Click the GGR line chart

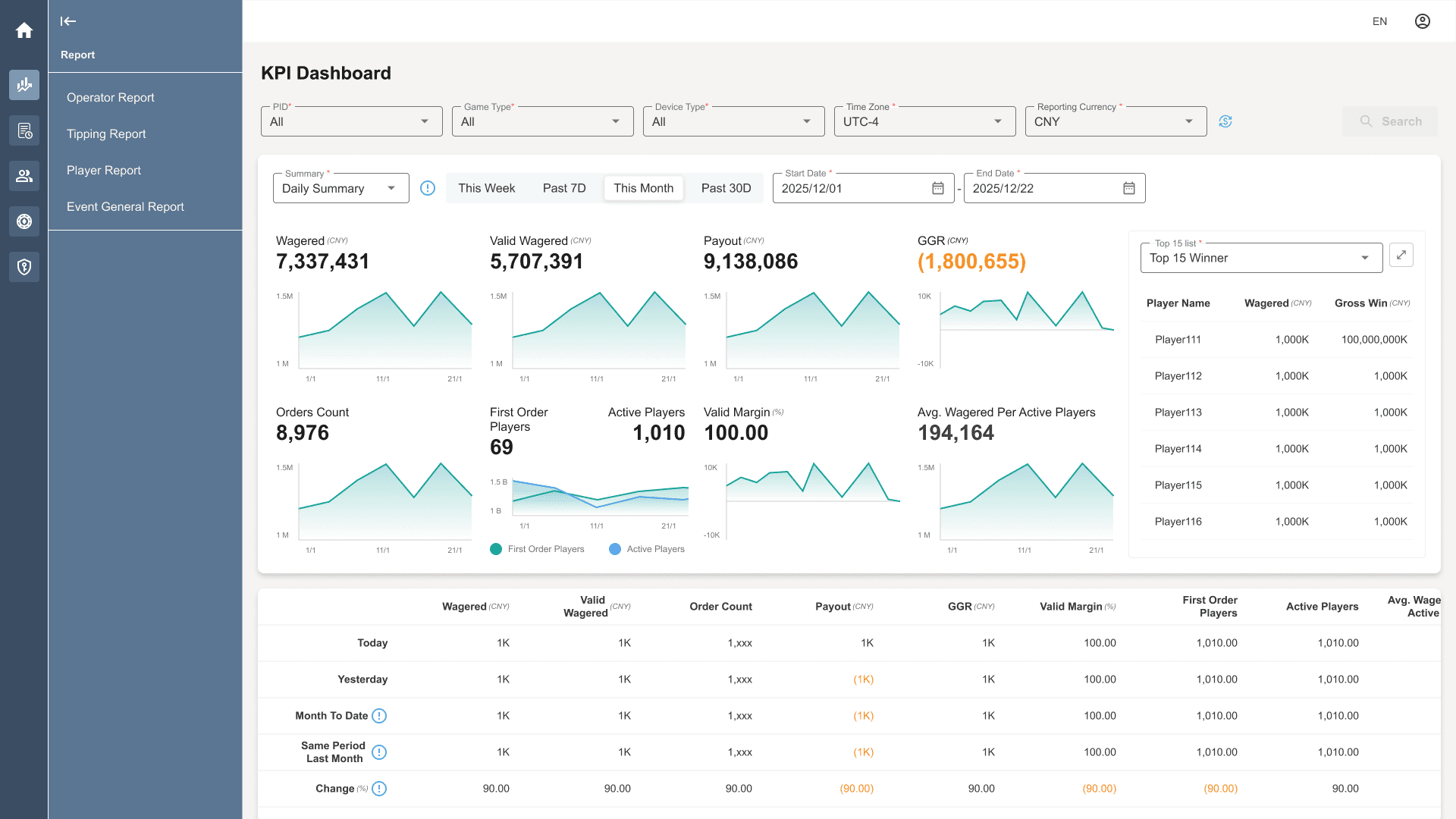point(1027,330)
